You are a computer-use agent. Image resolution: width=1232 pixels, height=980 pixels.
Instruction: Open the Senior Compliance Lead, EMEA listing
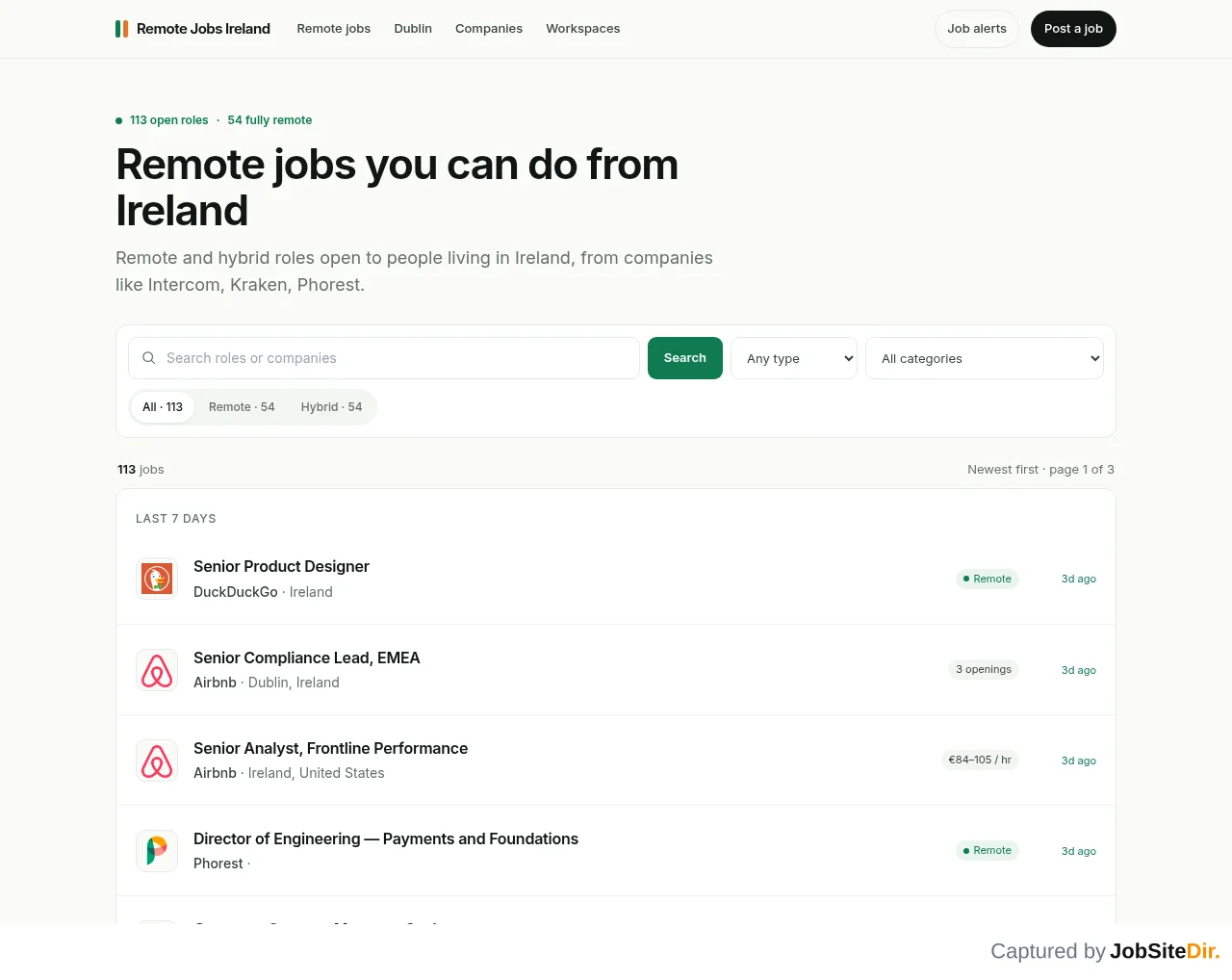307,658
